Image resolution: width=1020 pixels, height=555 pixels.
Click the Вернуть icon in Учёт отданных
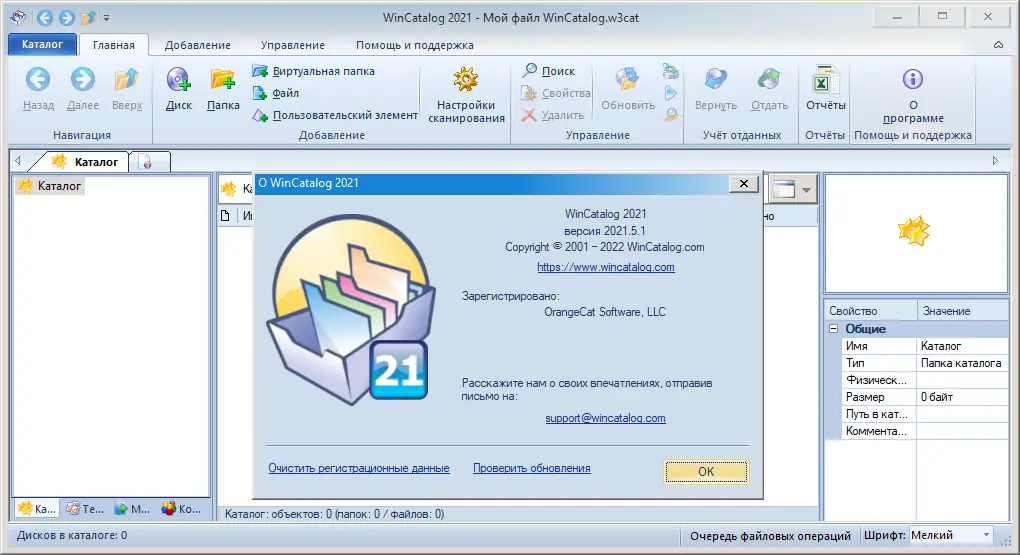pos(716,79)
